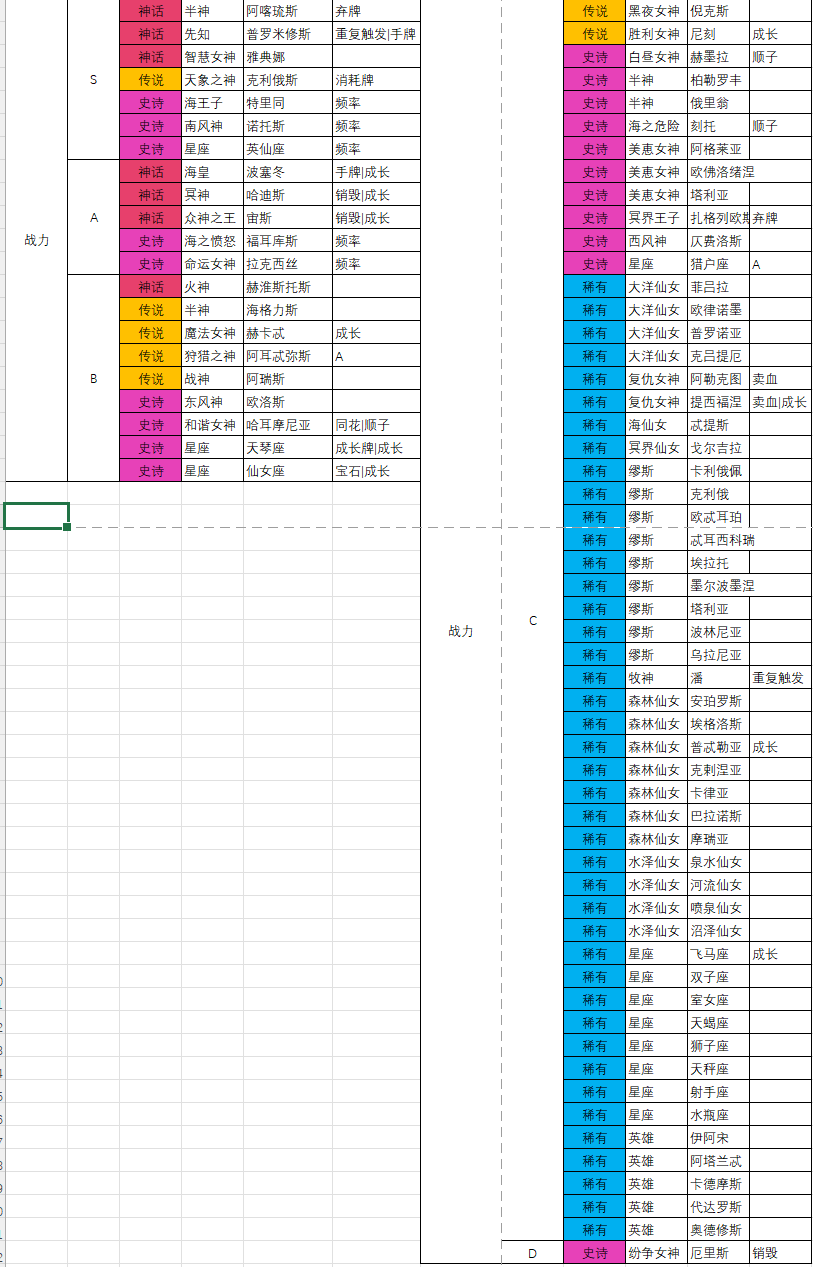The image size is (813, 1267).
Task: Select the 柏勒罗丰 cell
Action: pos(718,80)
